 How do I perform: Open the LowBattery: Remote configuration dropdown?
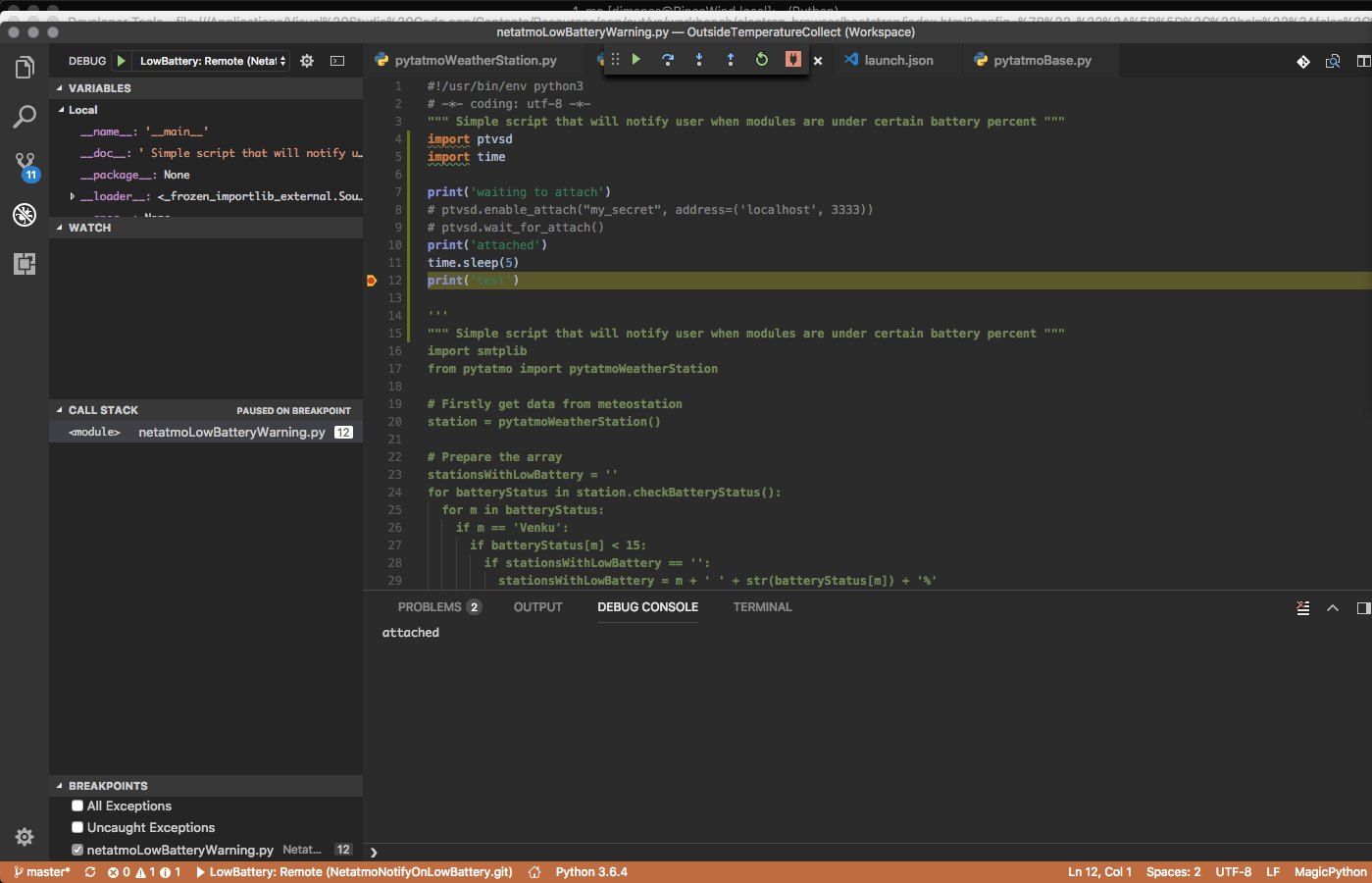click(209, 60)
